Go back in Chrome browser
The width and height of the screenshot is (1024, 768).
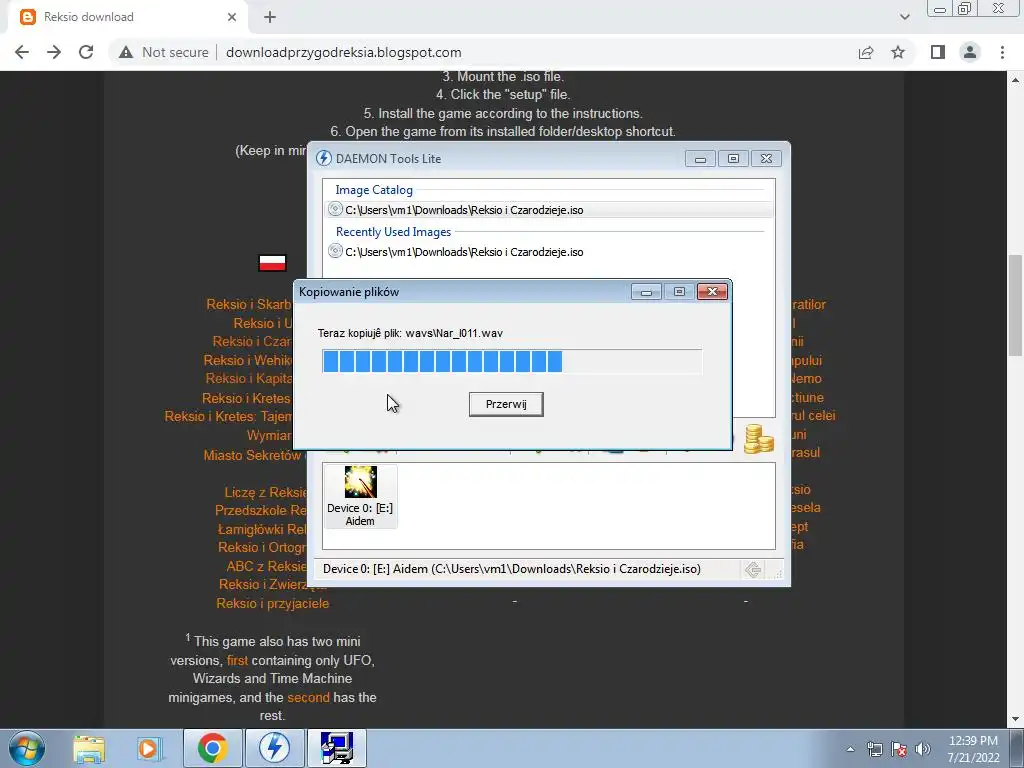(x=22, y=52)
